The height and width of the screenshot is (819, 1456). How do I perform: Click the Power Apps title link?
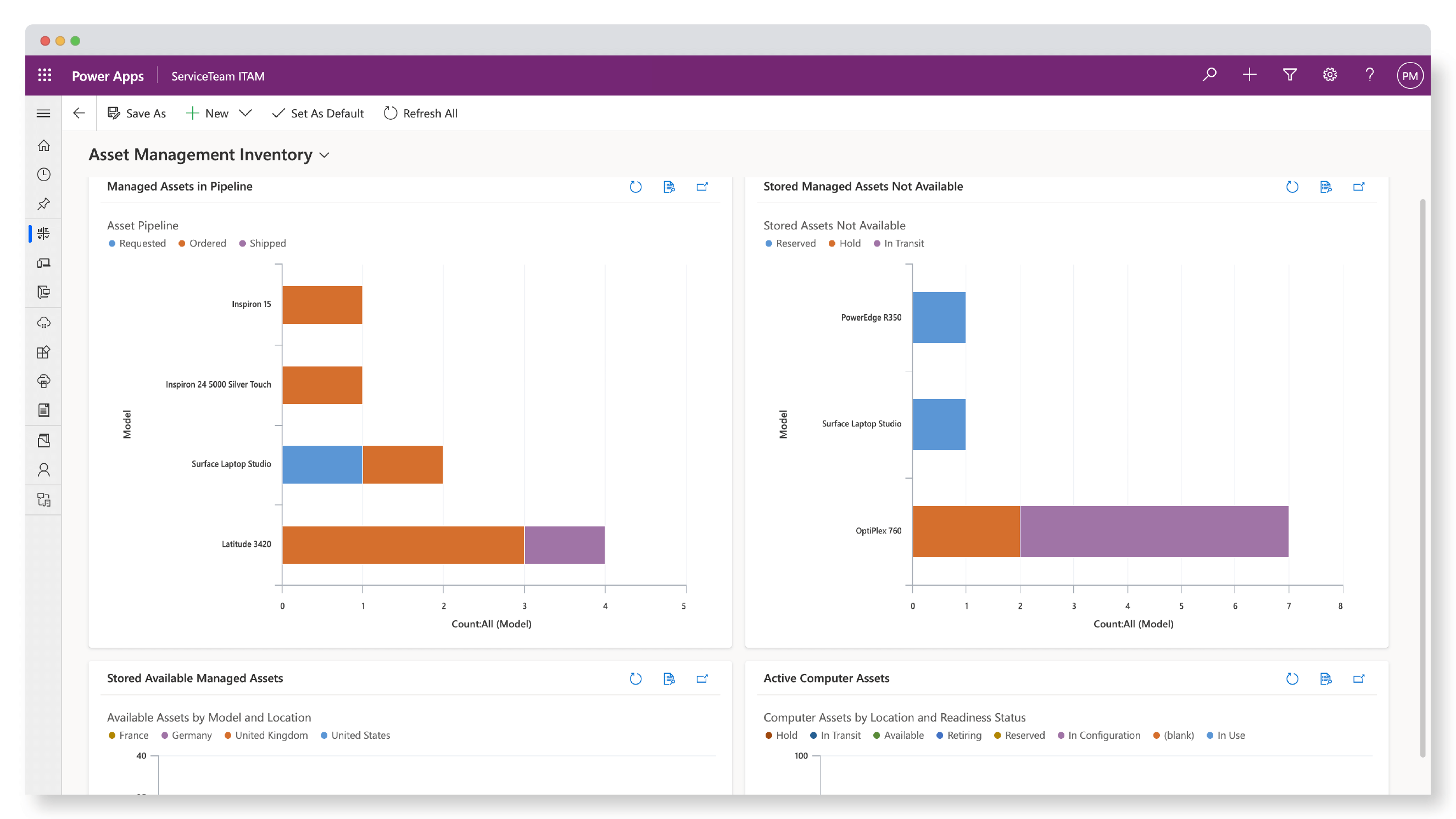click(x=108, y=76)
